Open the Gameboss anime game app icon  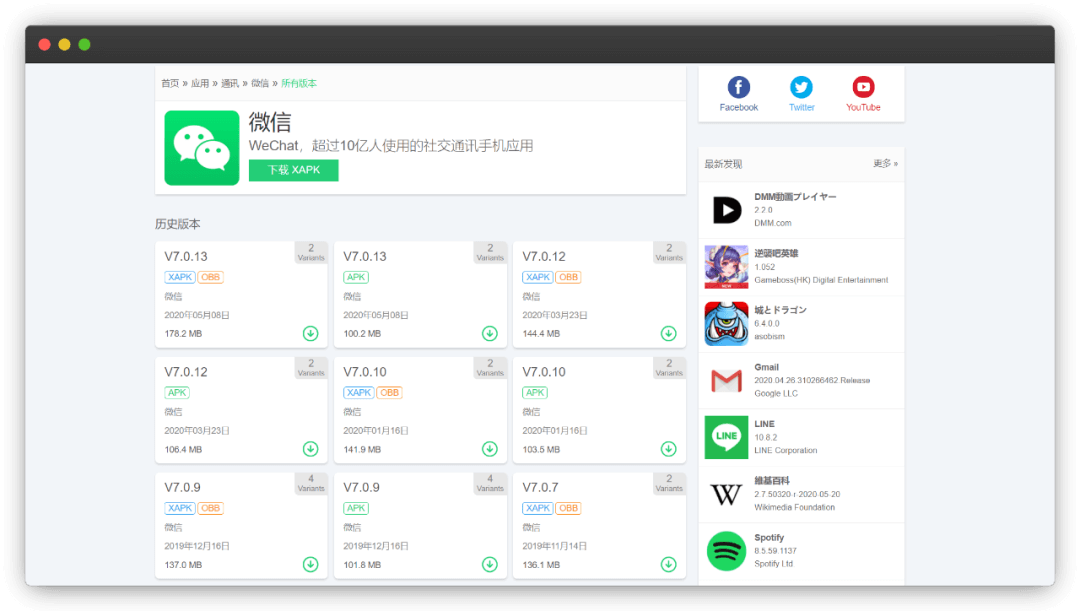pyautogui.click(x=726, y=267)
